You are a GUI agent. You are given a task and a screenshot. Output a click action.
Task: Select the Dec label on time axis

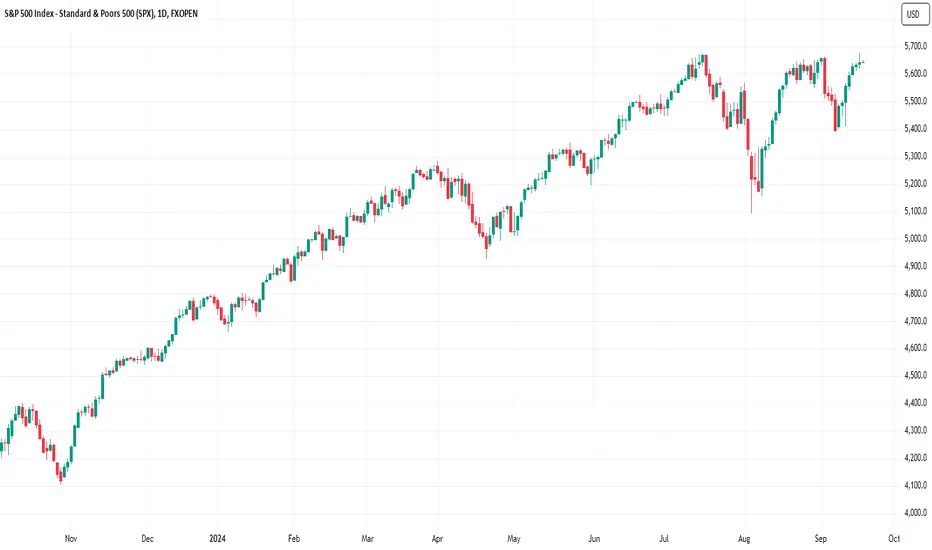tap(147, 539)
